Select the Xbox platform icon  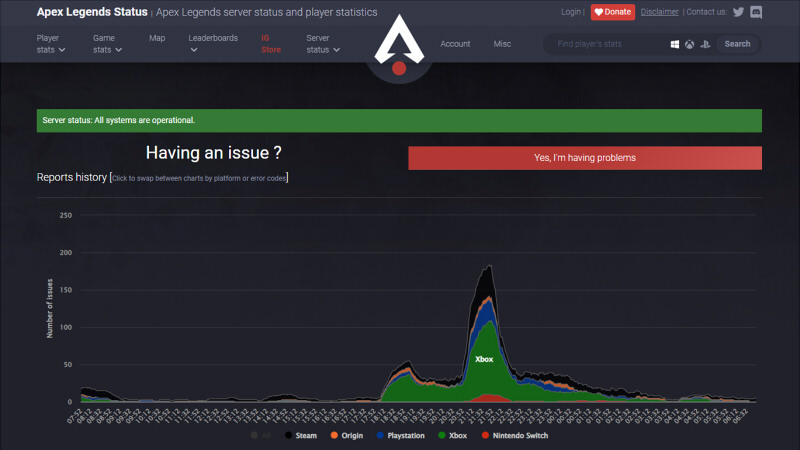pyautogui.click(x=689, y=44)
